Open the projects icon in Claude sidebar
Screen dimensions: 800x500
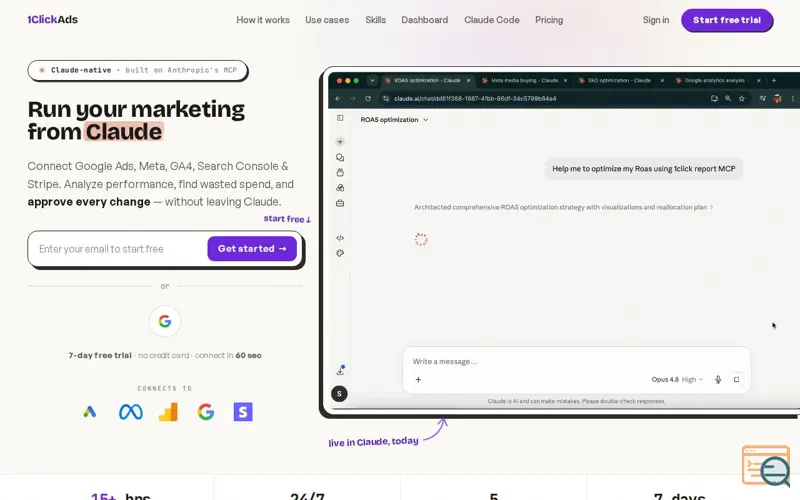[x=340, y=172]
